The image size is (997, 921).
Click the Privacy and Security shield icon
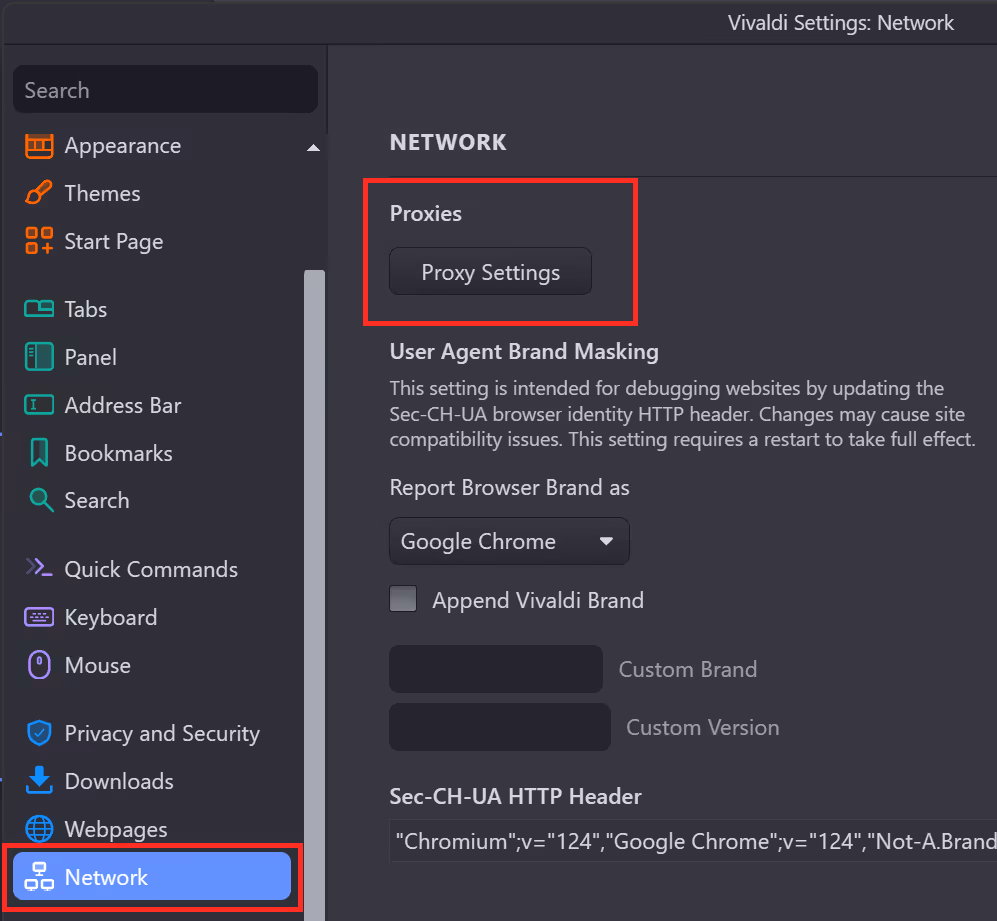click(x=39, y=733)
